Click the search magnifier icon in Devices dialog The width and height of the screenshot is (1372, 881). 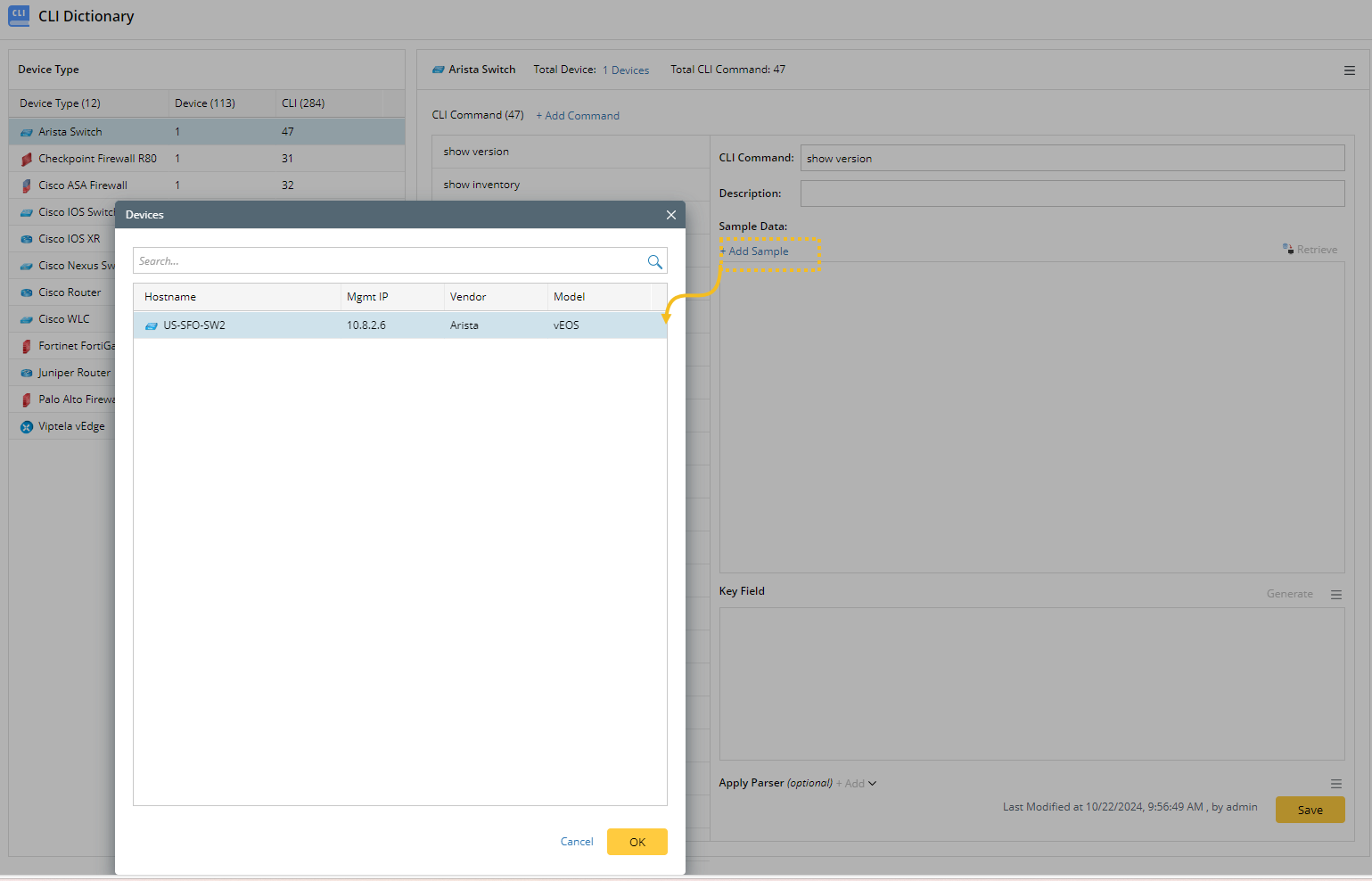[654, 261]
